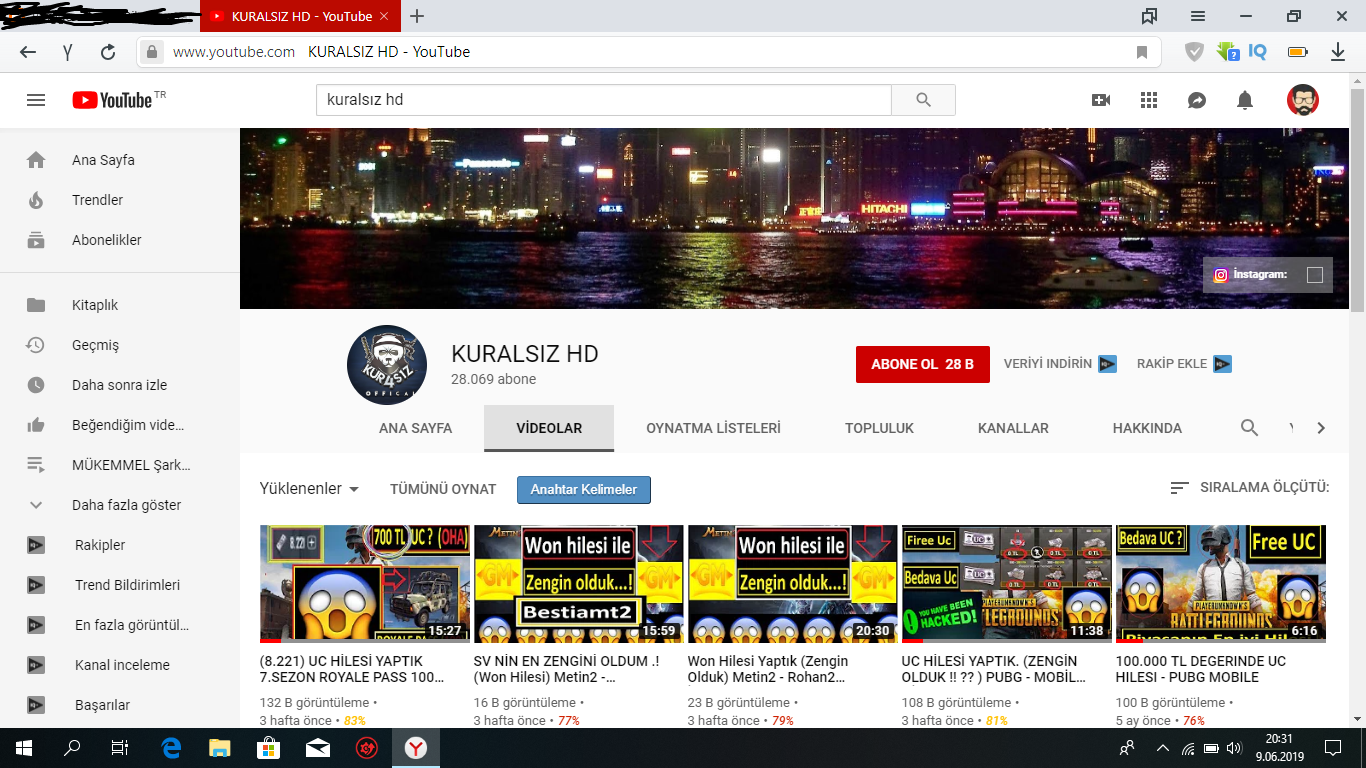This screenshot has height=768, width=1366.
Task: Open the 20:30 Won hilesi thumbnail
Action: pos(792,584)
